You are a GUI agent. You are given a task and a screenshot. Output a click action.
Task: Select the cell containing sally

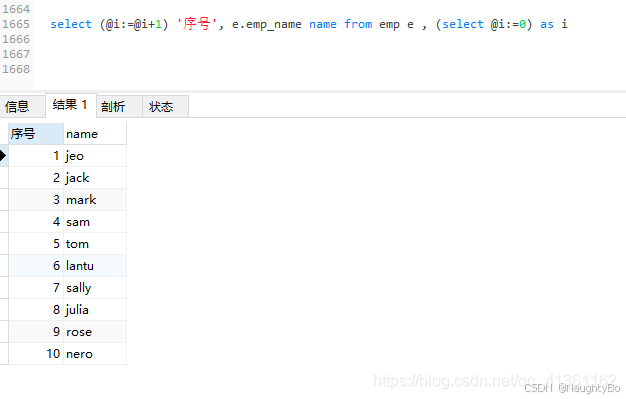tap(95, 288)
